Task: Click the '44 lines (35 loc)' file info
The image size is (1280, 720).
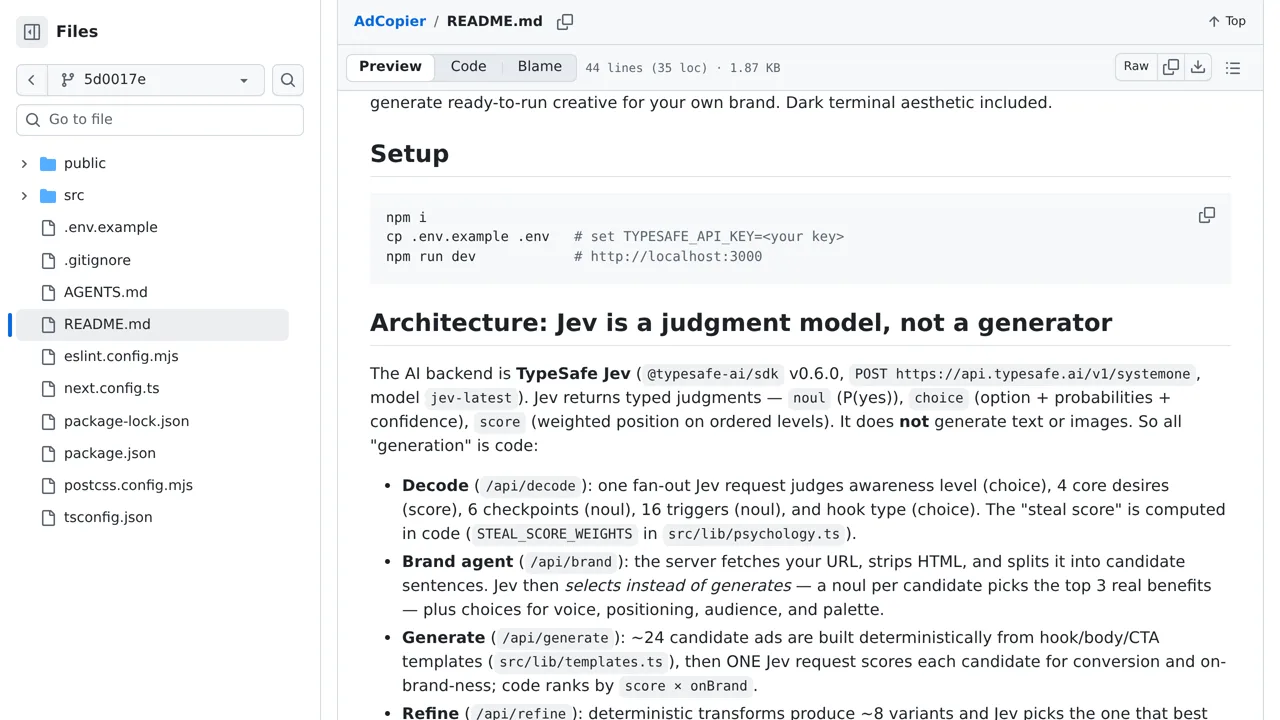Action: coord(683,68)
